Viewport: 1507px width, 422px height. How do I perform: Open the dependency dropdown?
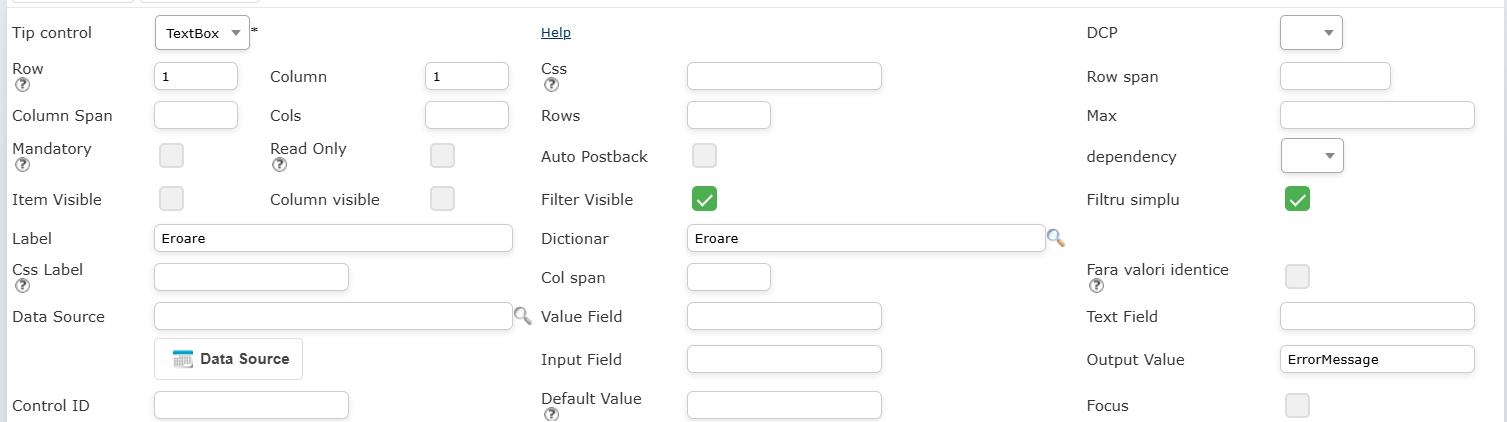[x=1312, y=156]
